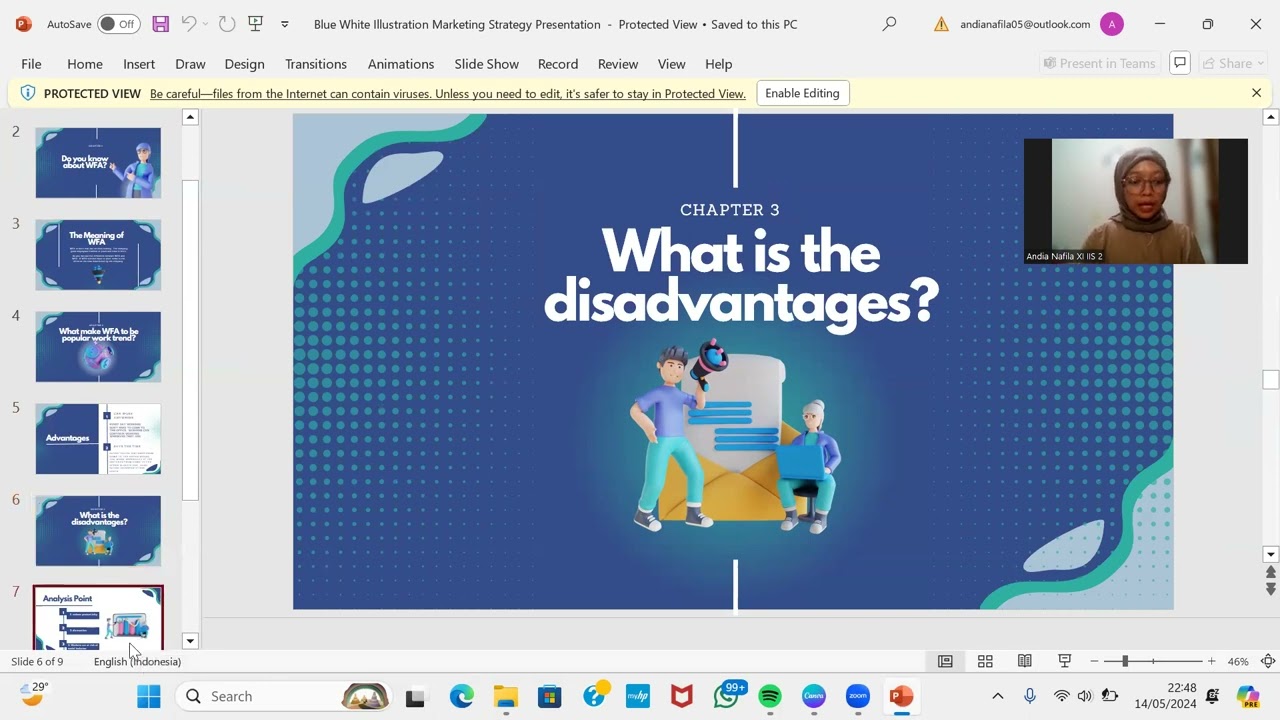This screenshot has width=1280, height=720.
Task: Select slide 7 thumbnail 'Analysis Point'
Action: coord(98,618)
